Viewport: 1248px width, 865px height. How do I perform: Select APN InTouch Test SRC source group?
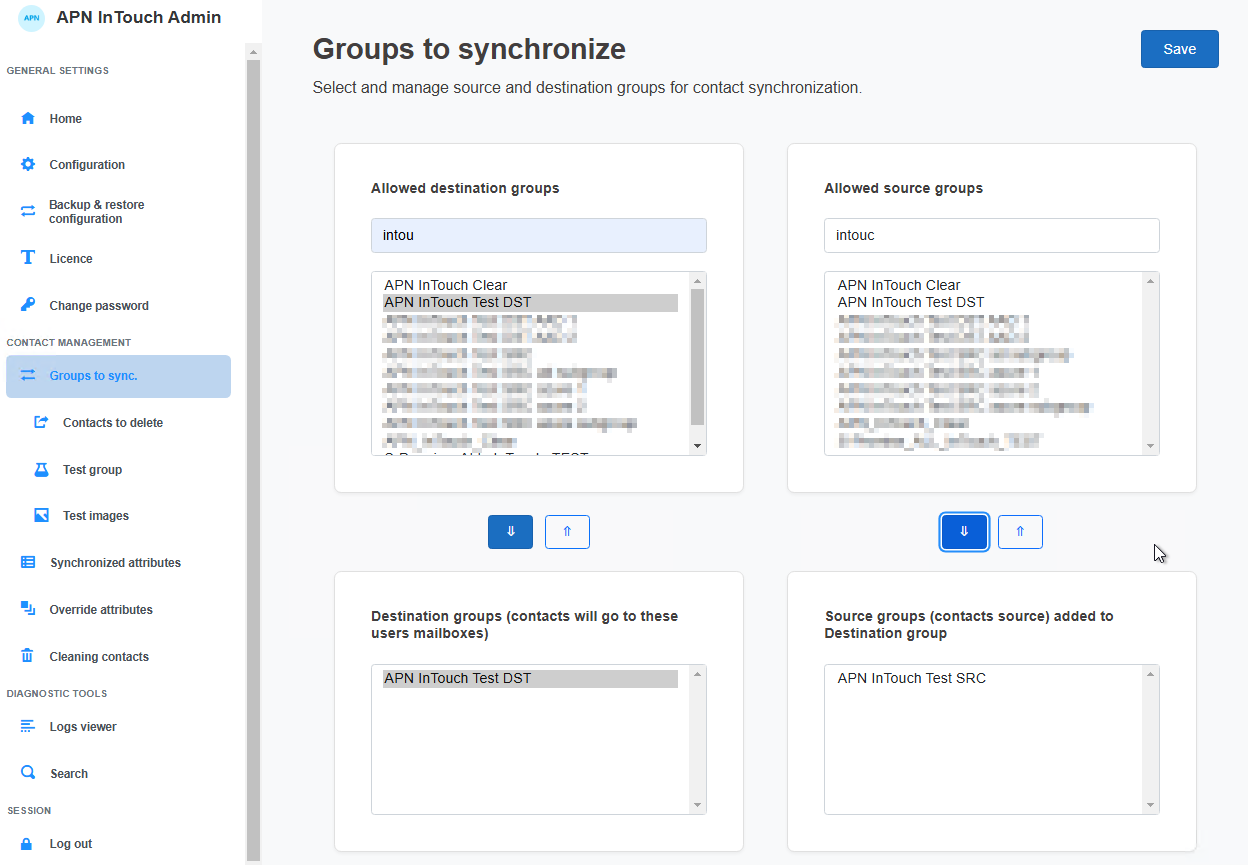(x=911, y=678)
